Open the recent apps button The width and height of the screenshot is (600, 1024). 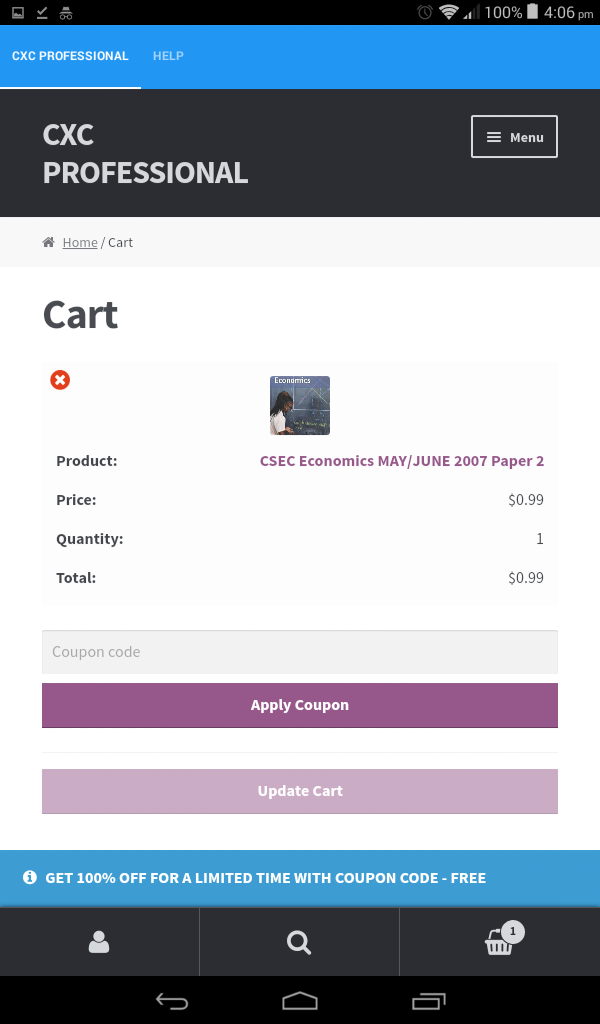[x=429, y=1000]
